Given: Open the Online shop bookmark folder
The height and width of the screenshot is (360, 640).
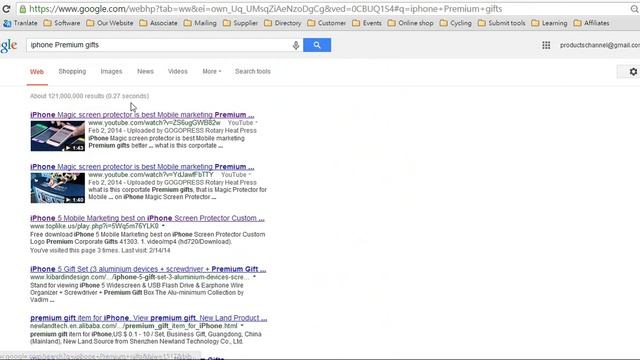Looking at the screenshot, I should (x=410, y=23).
